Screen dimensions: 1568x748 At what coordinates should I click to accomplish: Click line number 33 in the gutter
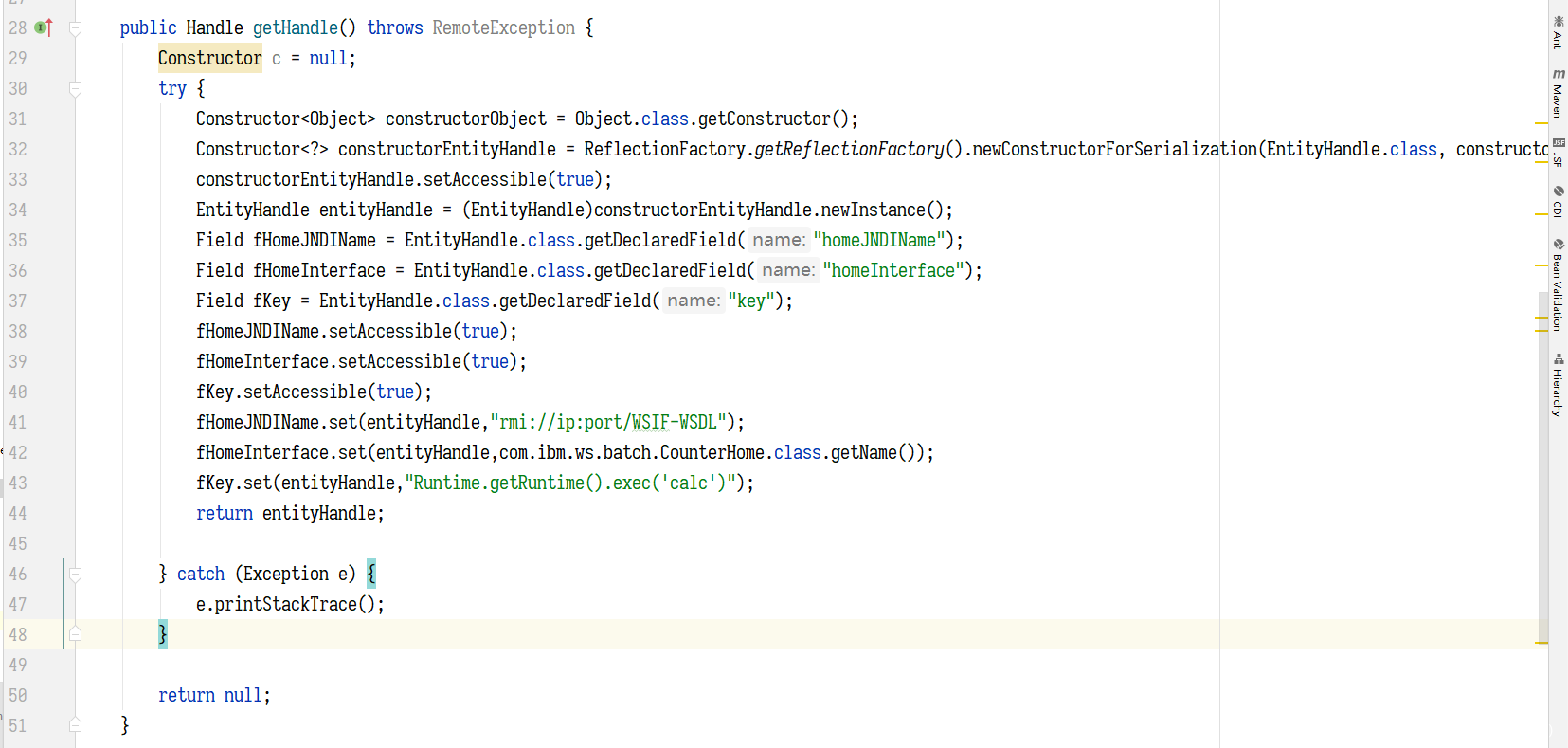coord(18,179)
